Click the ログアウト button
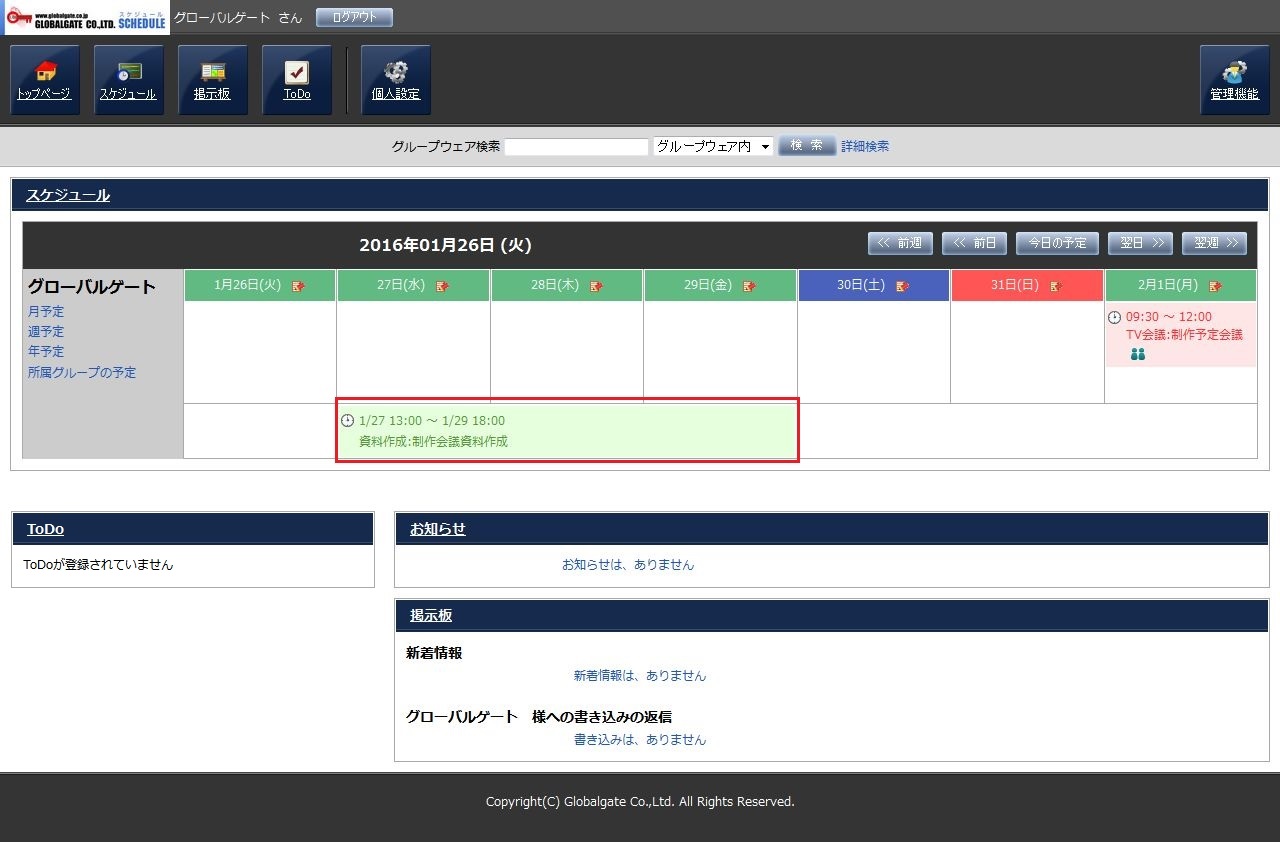 pos(354,17)
